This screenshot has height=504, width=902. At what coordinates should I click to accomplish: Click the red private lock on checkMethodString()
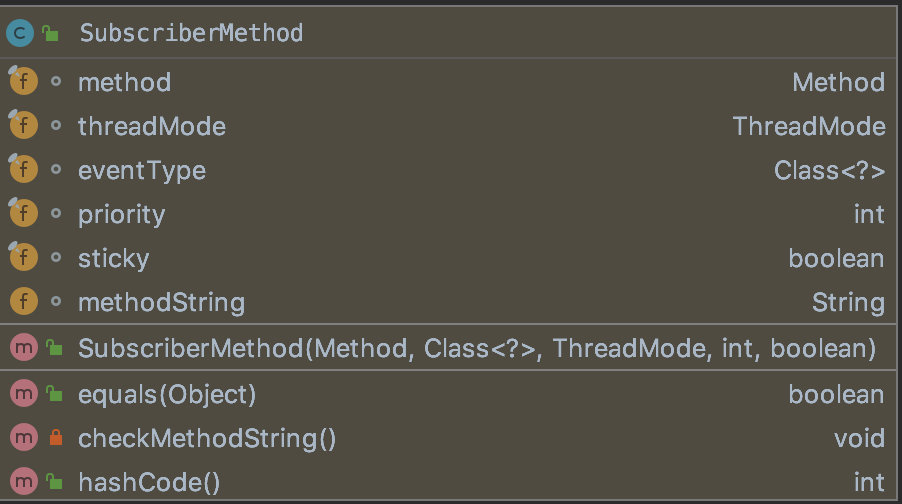(x=55, y=438)
